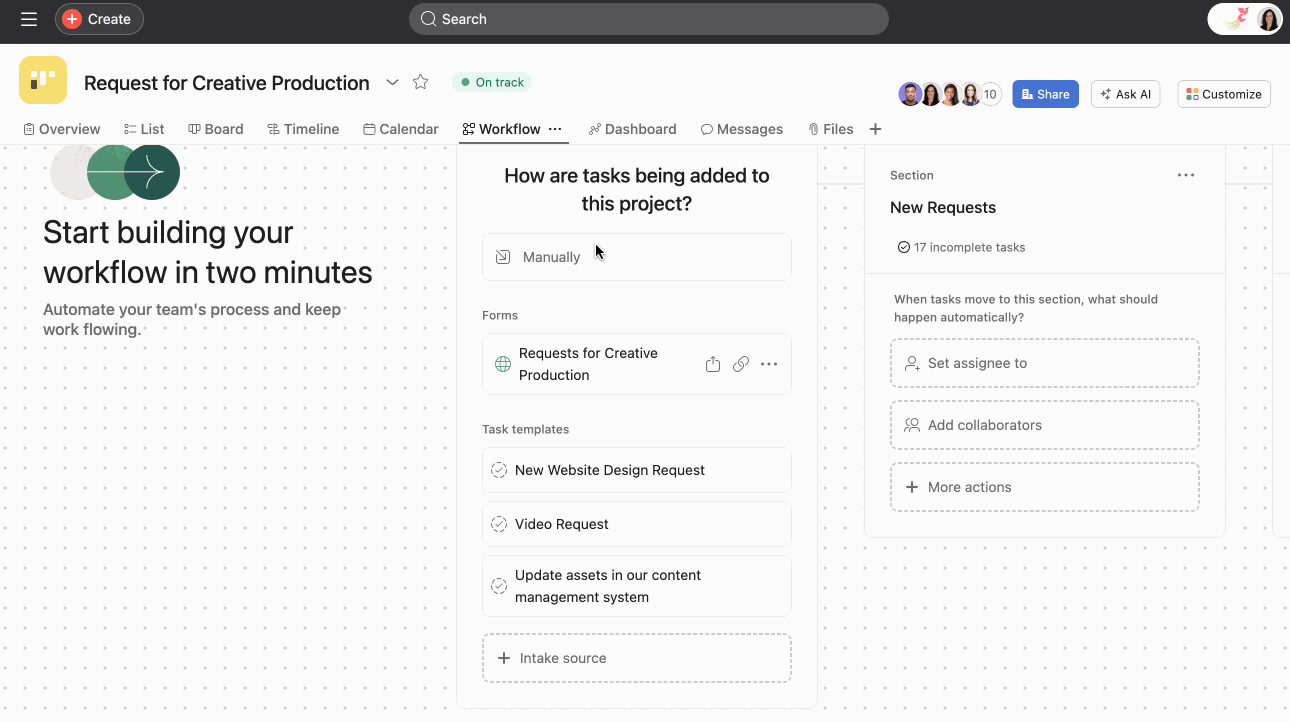Open the ellipsis menu on the form row

pos(768,364)
